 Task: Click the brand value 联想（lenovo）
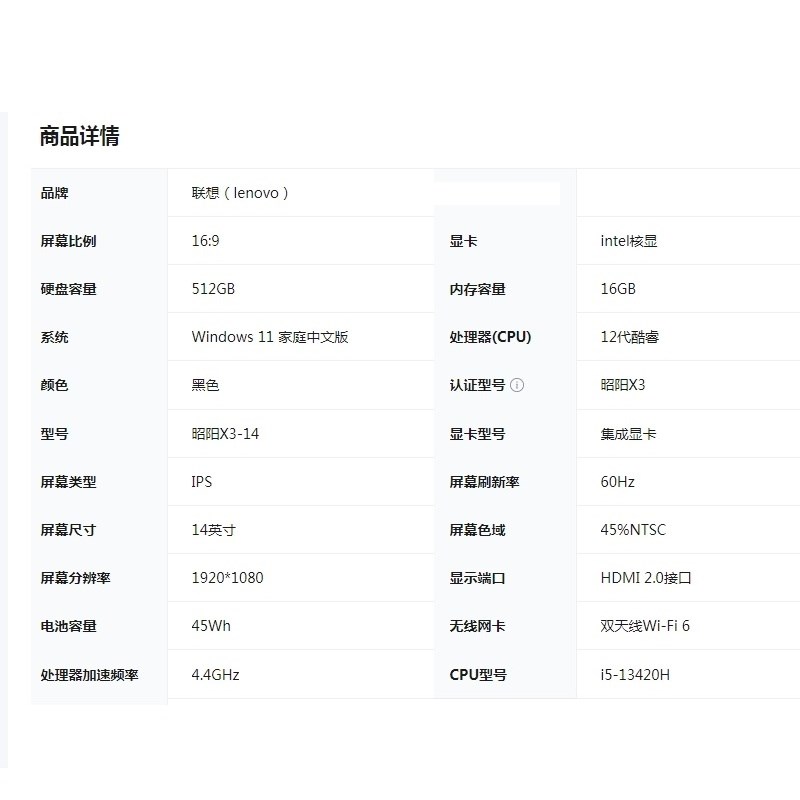click(240, 193)
